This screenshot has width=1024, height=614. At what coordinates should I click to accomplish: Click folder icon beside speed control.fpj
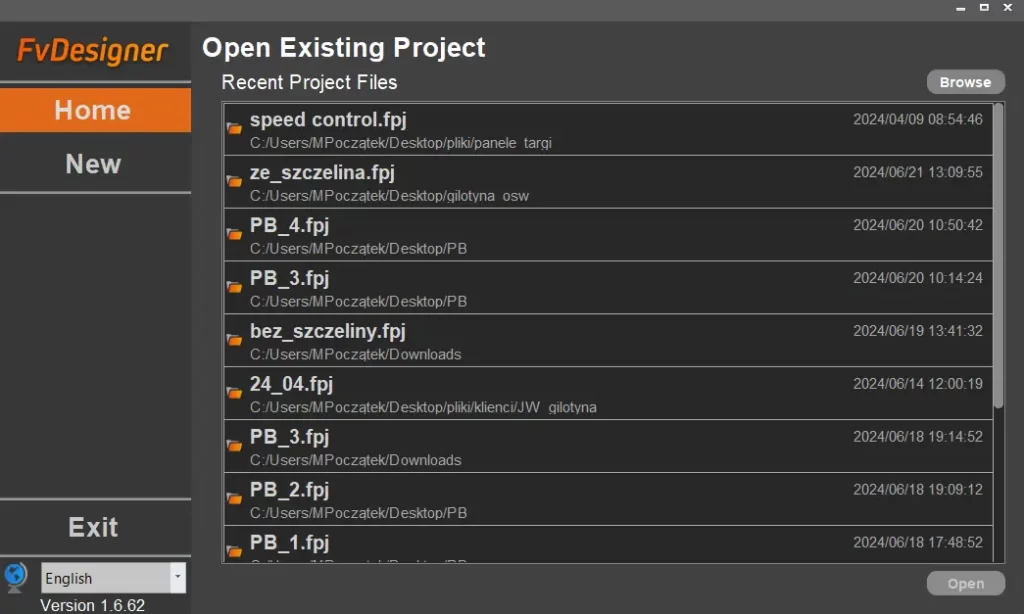click(234, 128)
